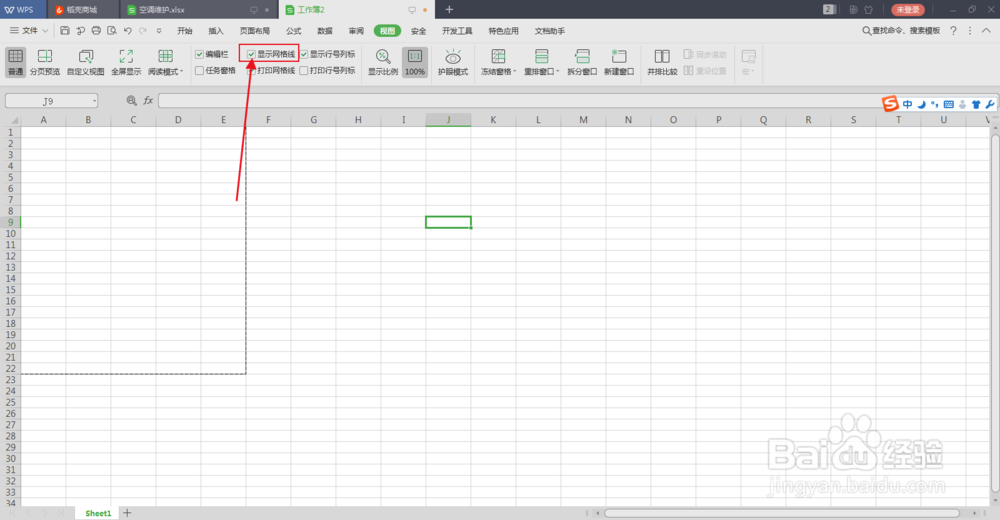1000x520 pixels.
Task: Click the vertical scrollbar on the right
Action: pos(995,313)
